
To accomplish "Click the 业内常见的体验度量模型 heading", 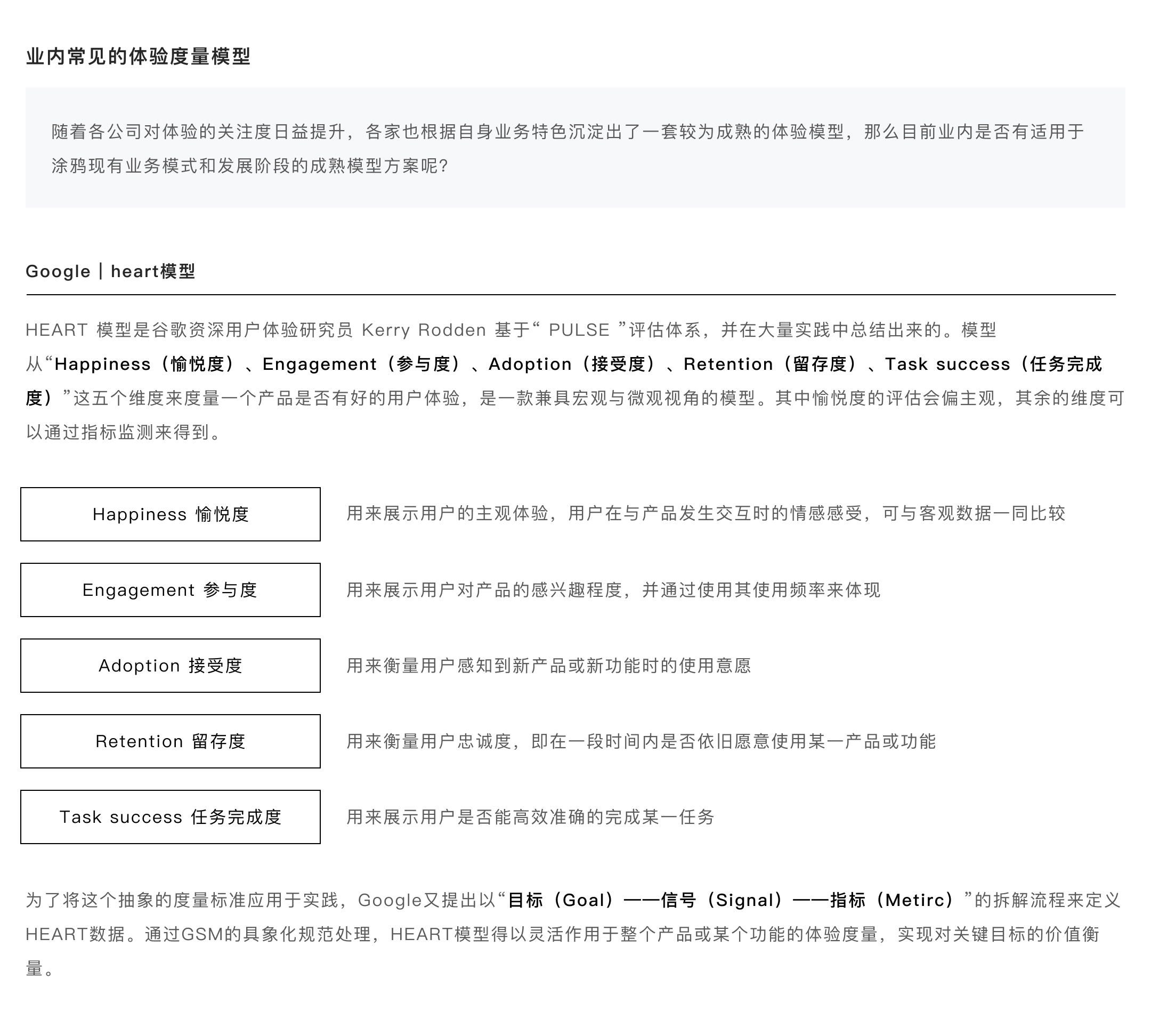I will [x=139, y=56].
